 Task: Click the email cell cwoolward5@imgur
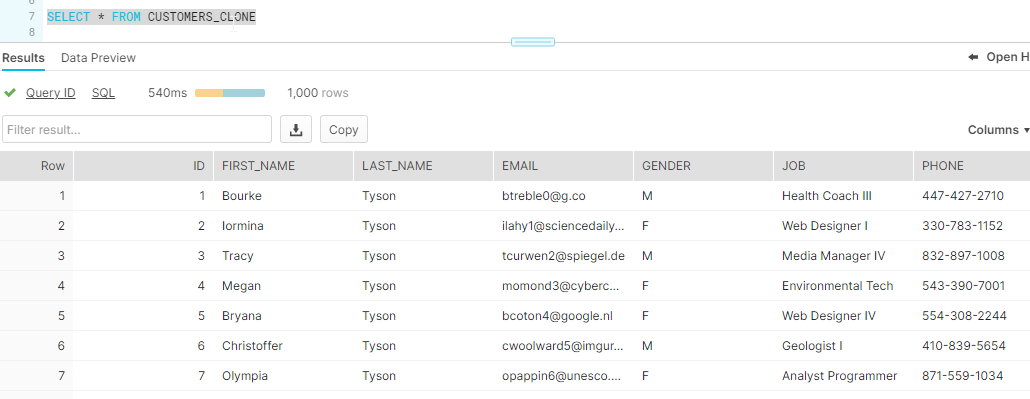point(563,346)
